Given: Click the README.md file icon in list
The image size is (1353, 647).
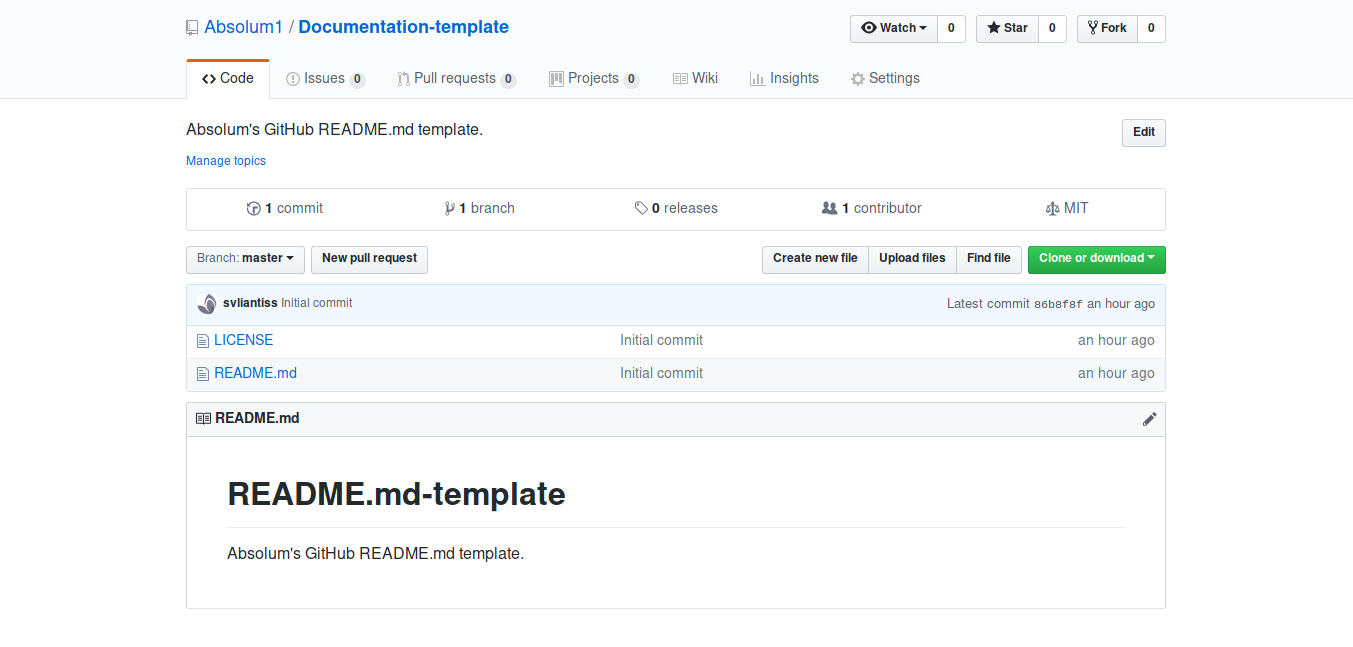Looking at the screenshot, I should click(x=203, y=374).
